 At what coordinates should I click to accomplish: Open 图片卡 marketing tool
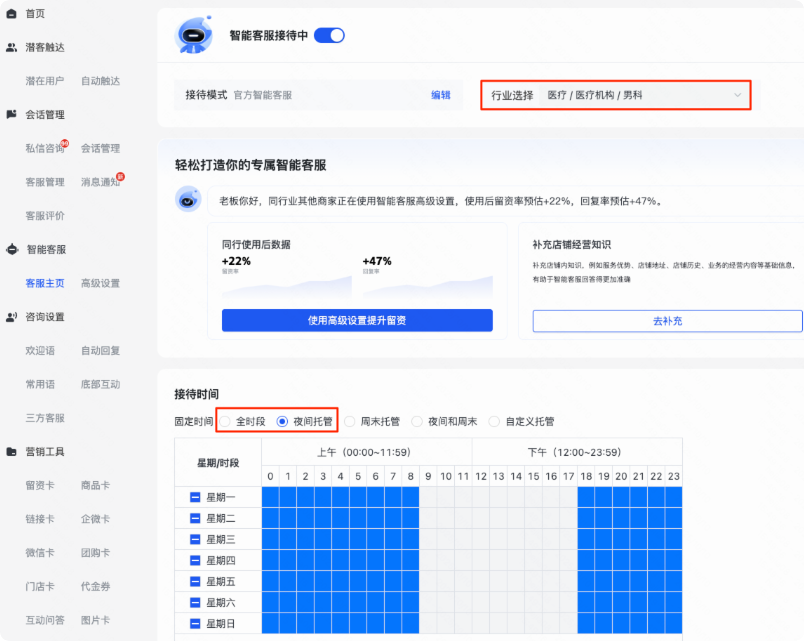95,620
